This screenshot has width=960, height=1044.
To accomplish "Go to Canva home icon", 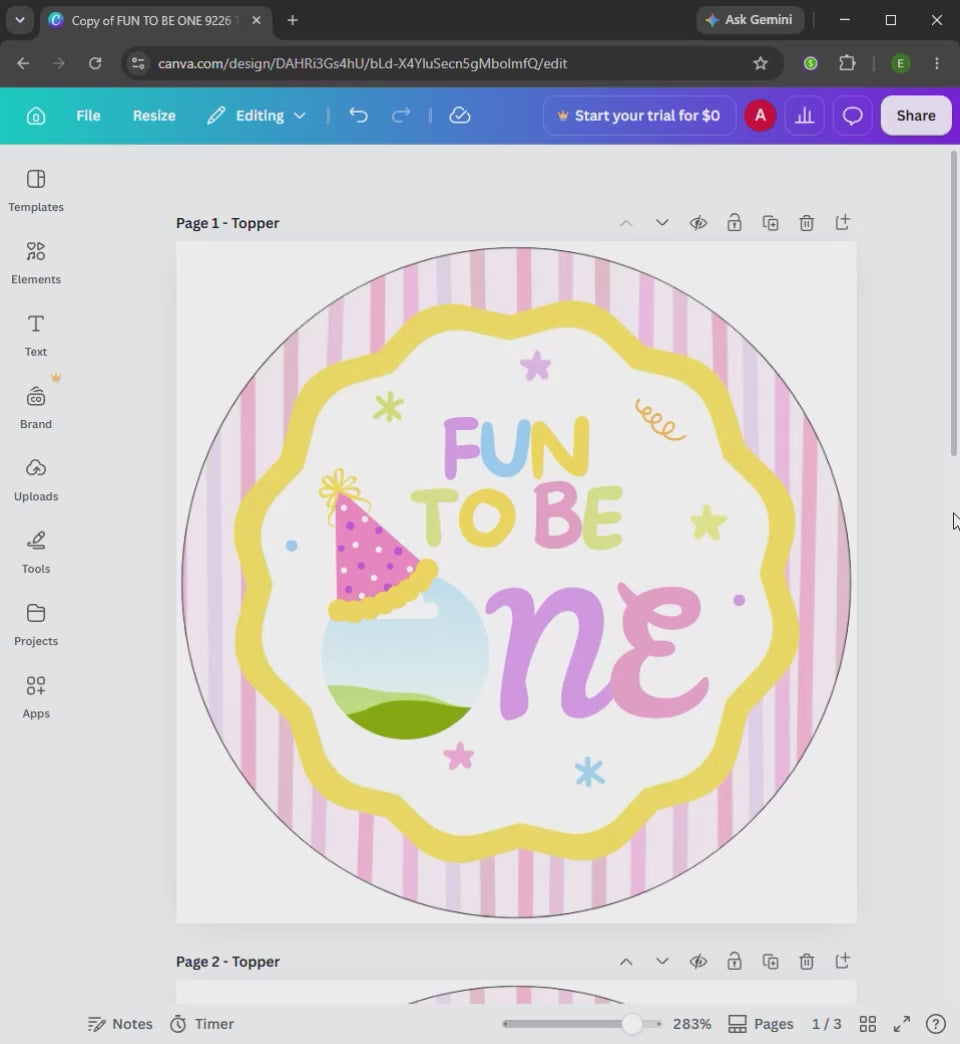I will point(36,116).
